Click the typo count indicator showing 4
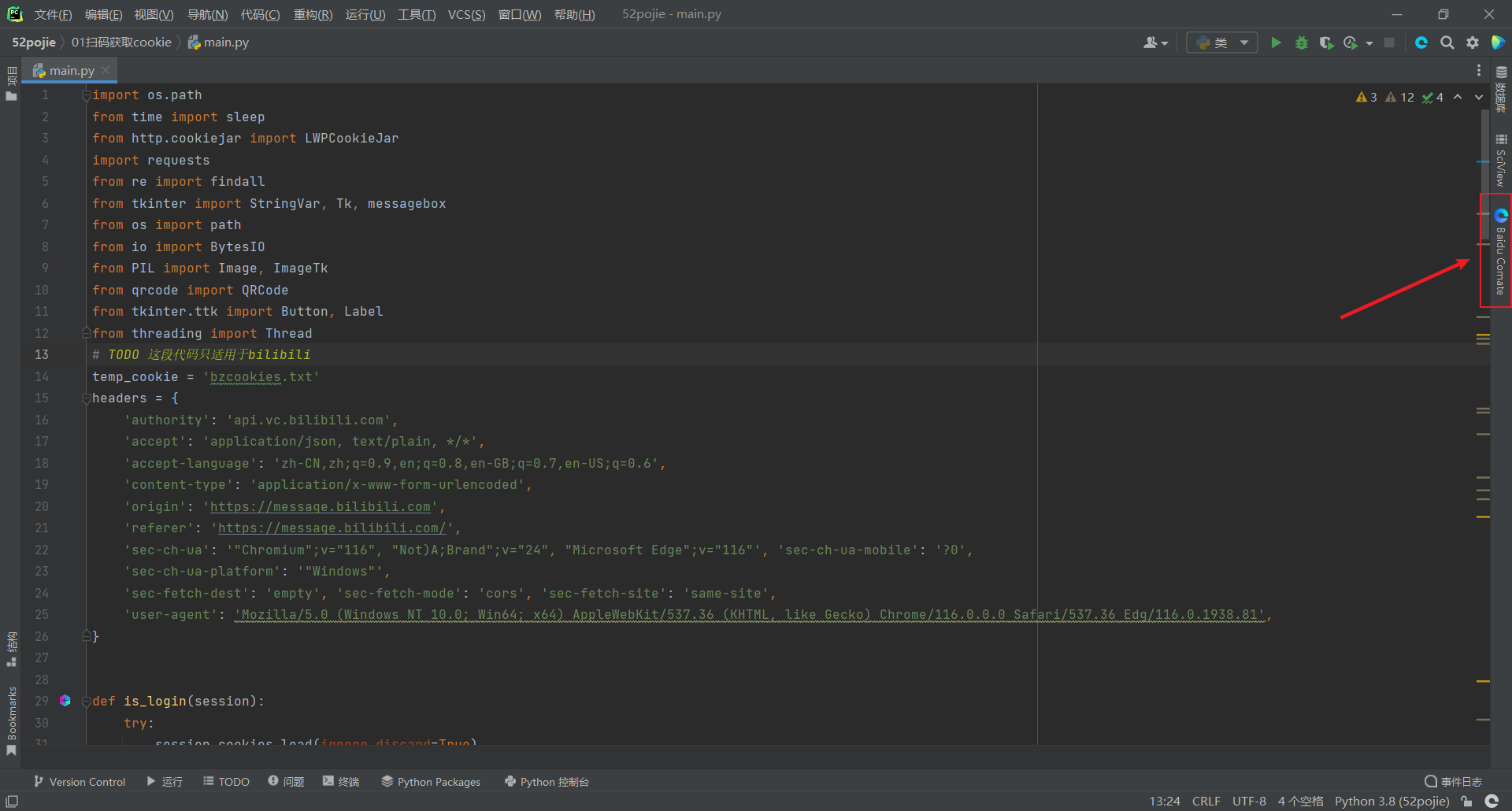Viewport: 1512px width, 811px height. 1432,97
